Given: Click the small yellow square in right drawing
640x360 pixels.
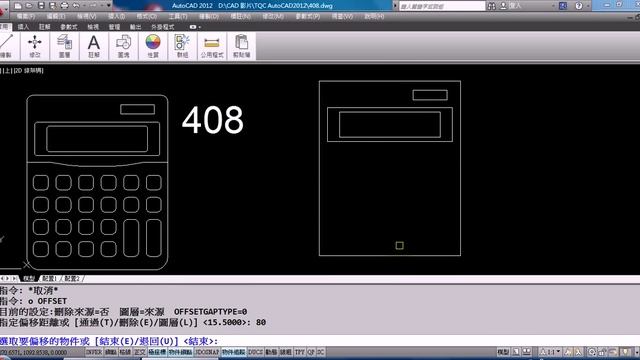Looking at the screenshot, I should [x=400, y=245].
